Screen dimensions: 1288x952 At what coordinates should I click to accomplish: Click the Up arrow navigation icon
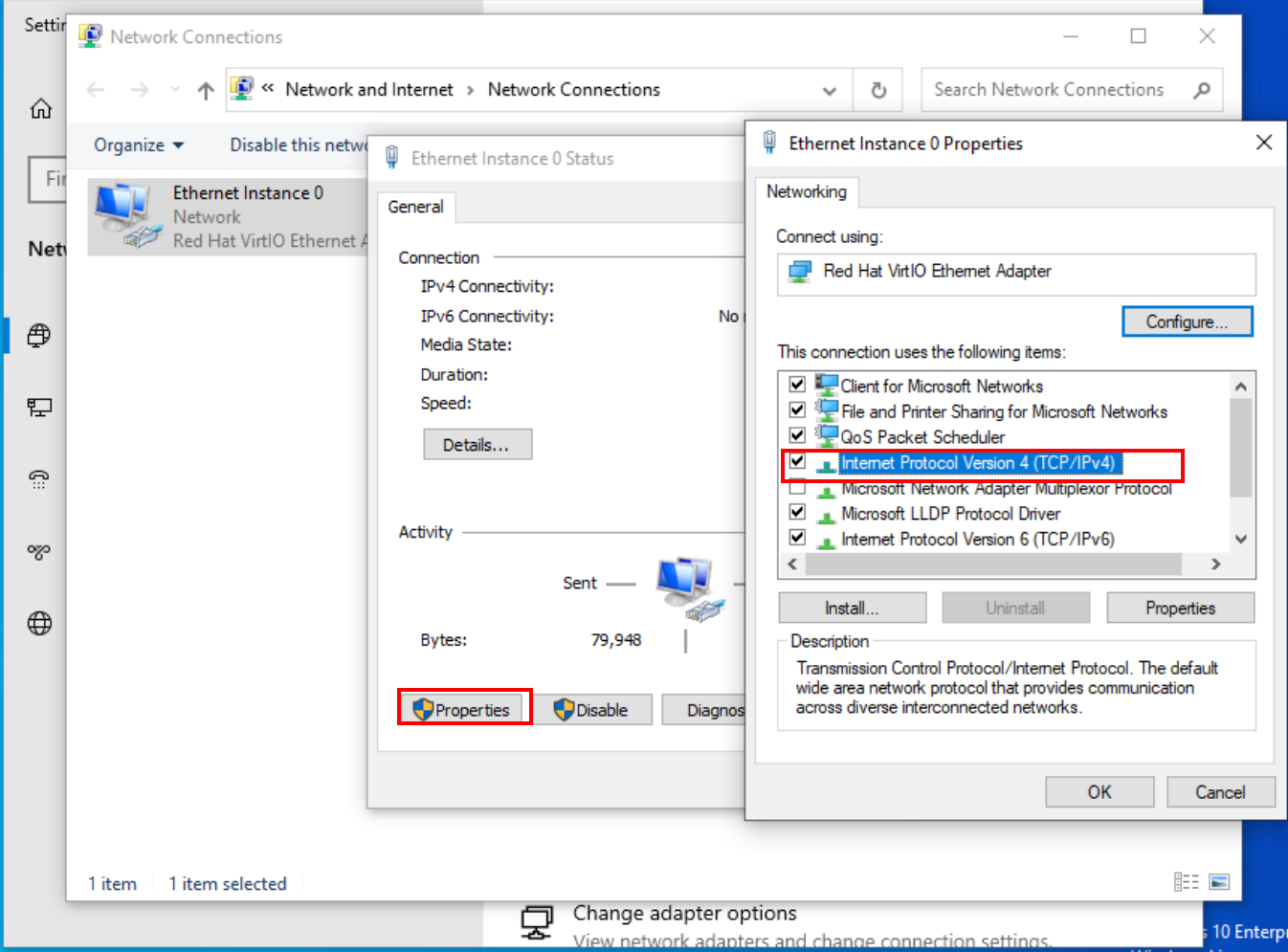pos(206,91)
